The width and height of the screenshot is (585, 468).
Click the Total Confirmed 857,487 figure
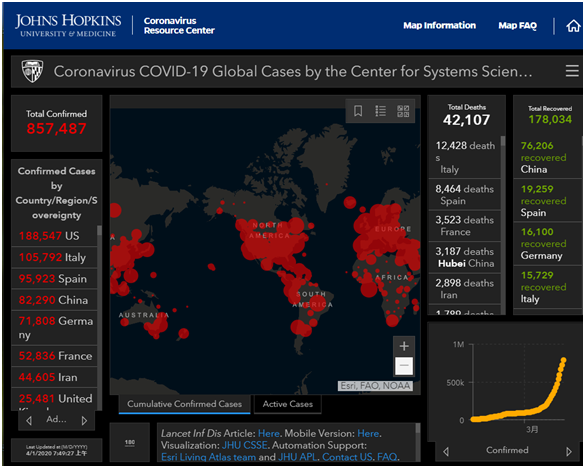(x=56, y=128)
